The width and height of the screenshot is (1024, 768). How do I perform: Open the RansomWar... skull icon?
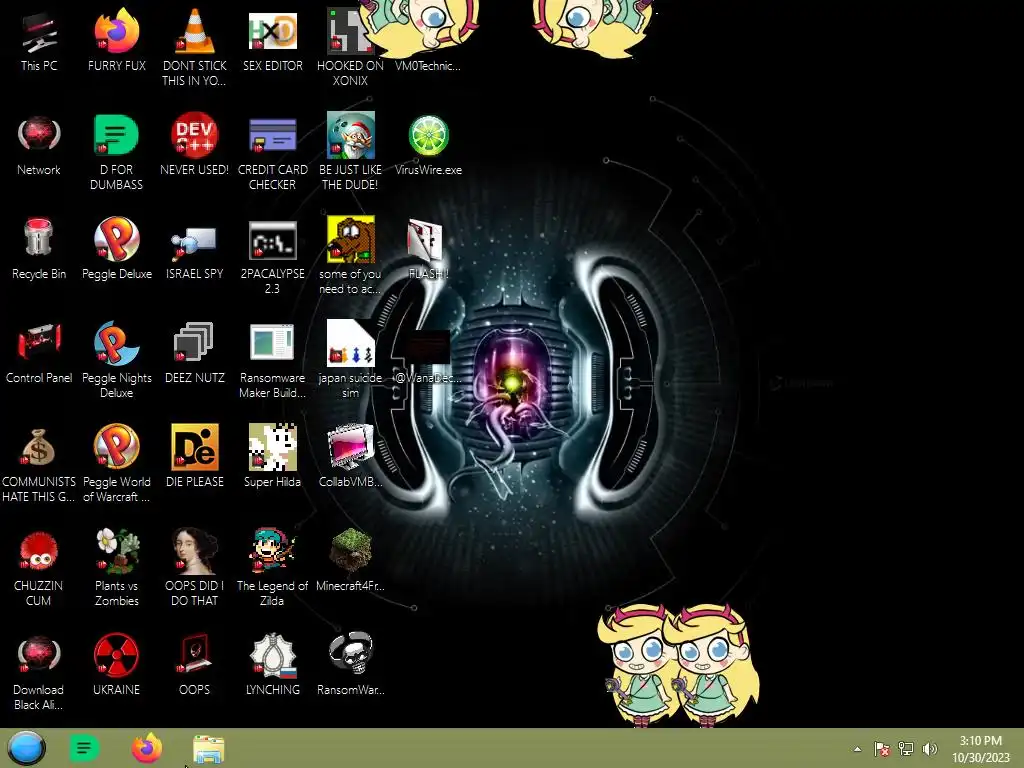[351, 653]
